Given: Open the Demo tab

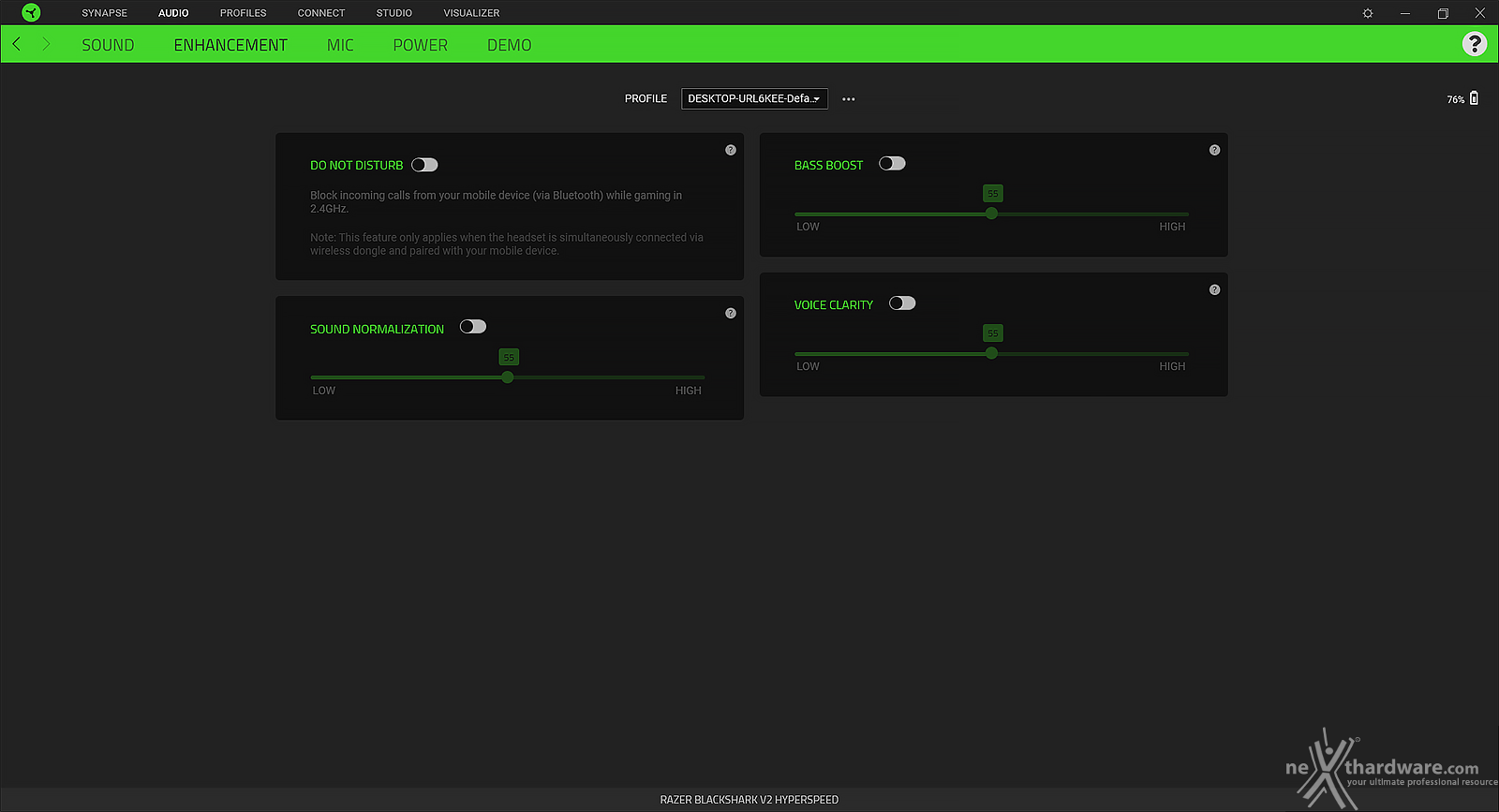Looking at the screenshot, I should [510, 45].
